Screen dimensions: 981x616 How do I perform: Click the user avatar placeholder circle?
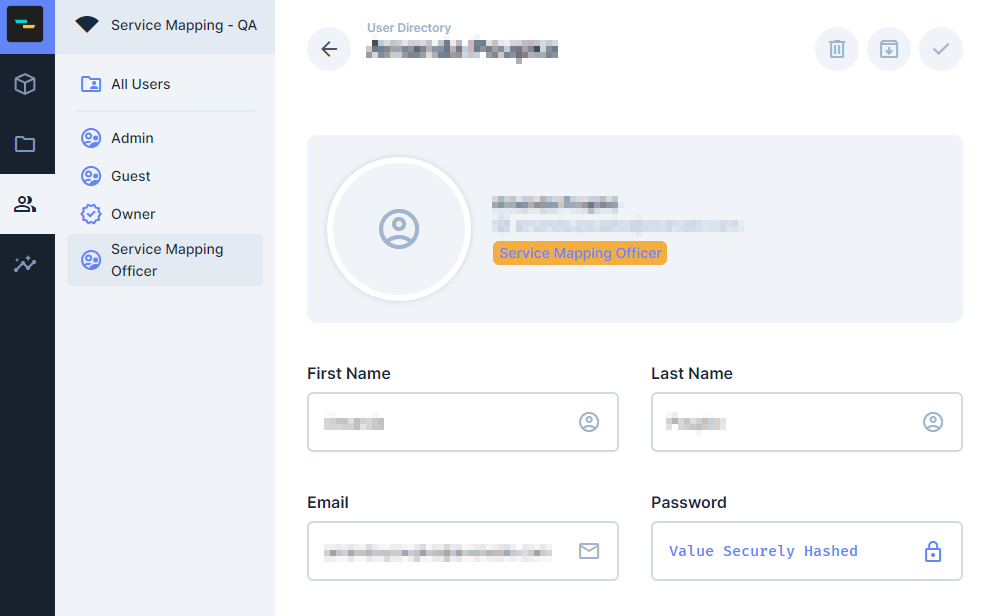(399, 229)
